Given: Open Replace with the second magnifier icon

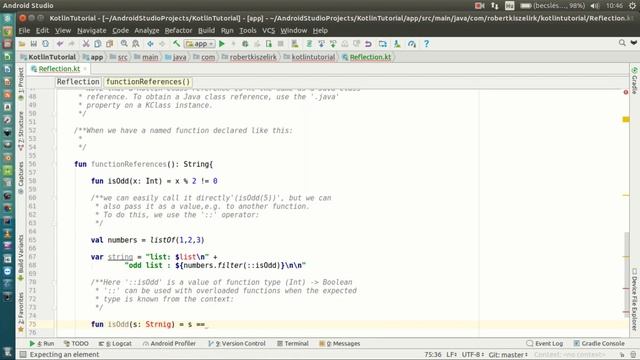Looking at the screenshot, I should pos(136,44).
